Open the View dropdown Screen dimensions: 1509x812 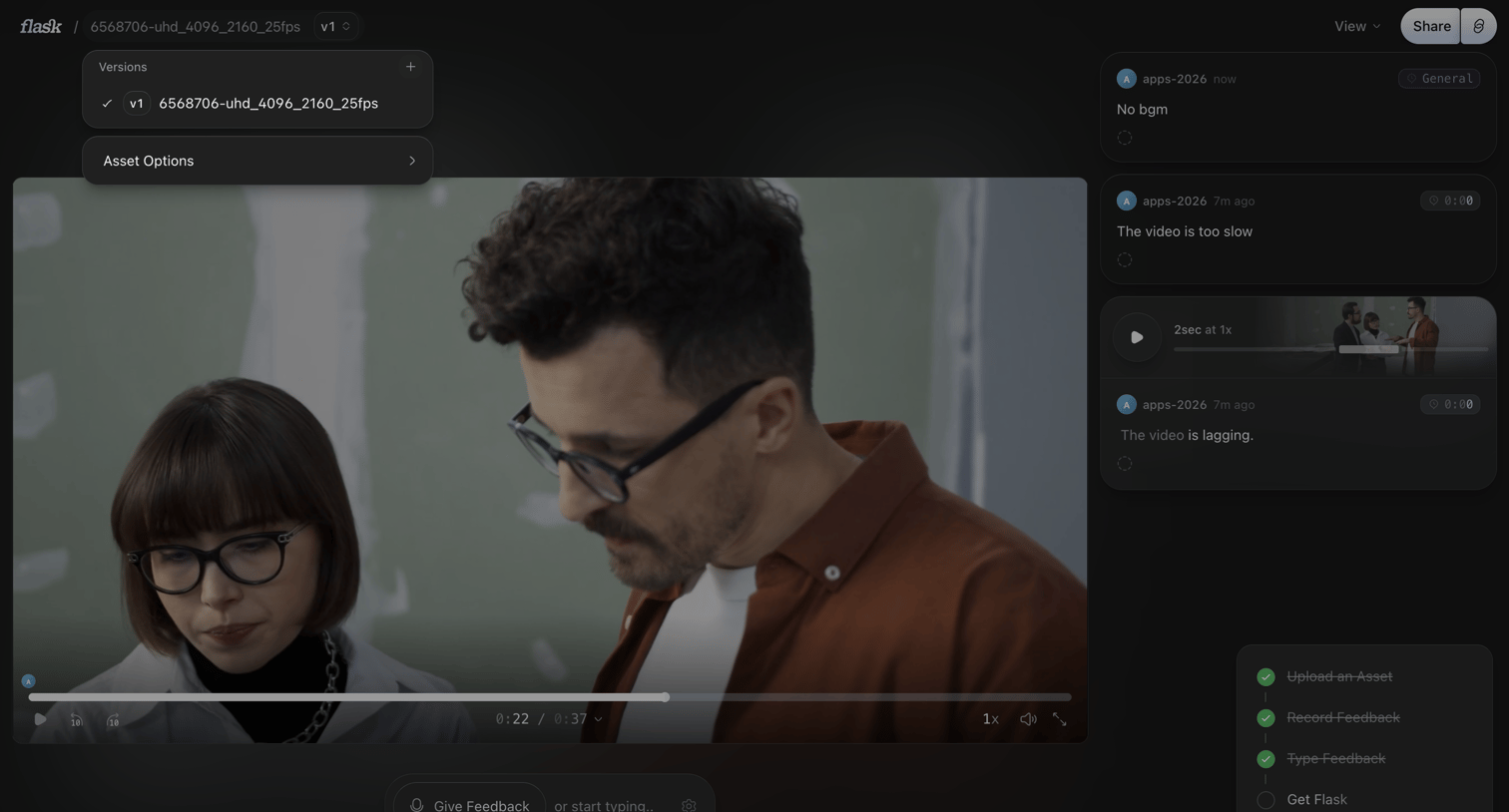tap(1357, 27)
